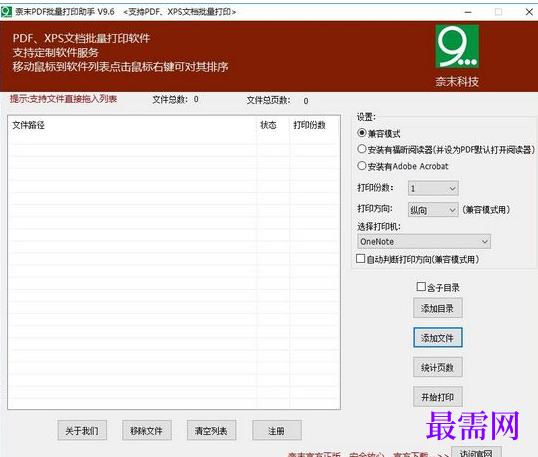Click the green Naimo Technology logo
This screenshot has width=538, height=457.
coord(457,46)
